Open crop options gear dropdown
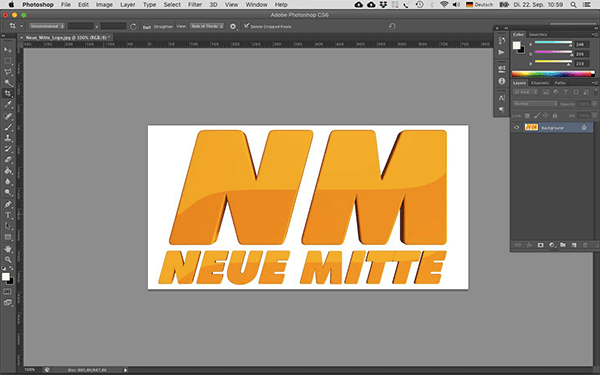This screenshot has width=600, height=375. (233, 26)
